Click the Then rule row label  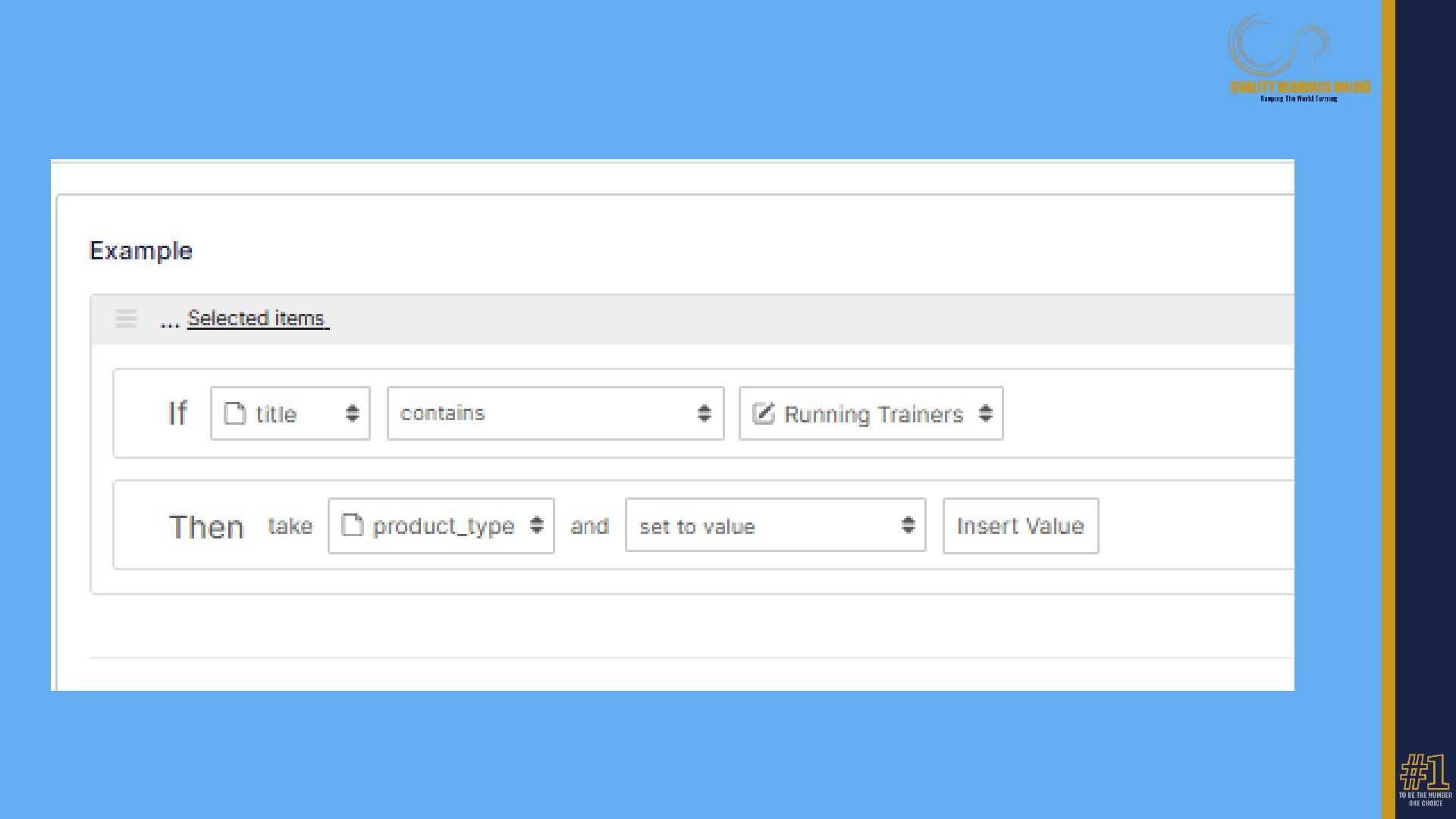pyautogui.click(x=206, y=526)
